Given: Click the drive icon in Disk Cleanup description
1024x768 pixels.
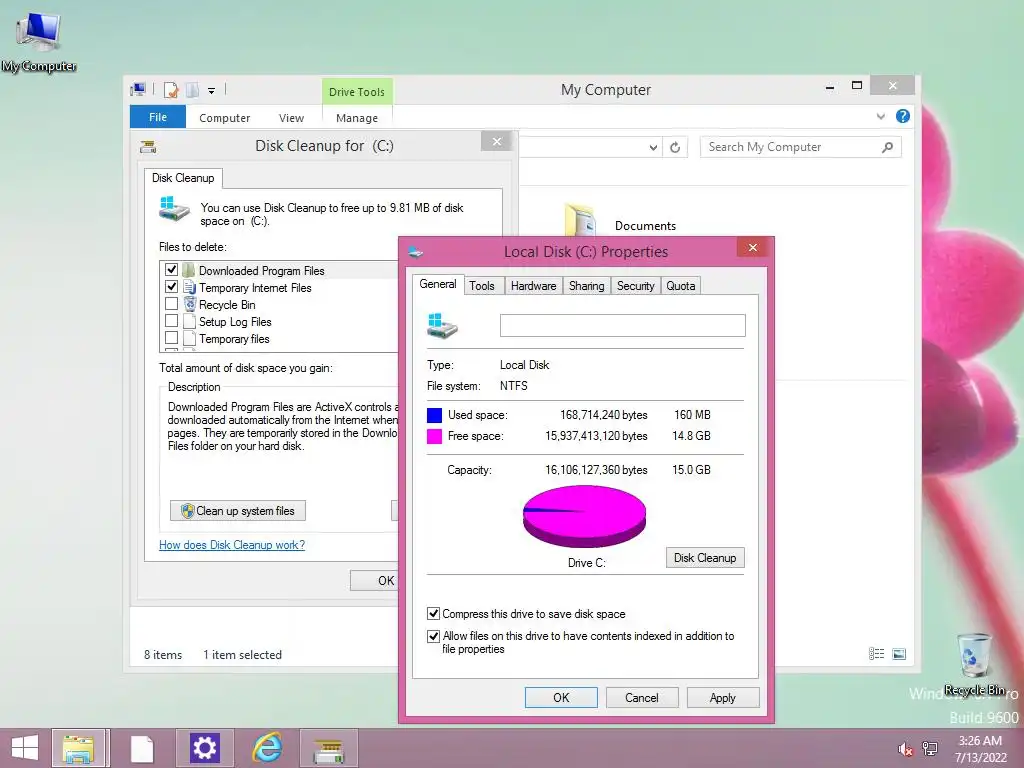Looking at the screenshot, I should click(174, 210).
